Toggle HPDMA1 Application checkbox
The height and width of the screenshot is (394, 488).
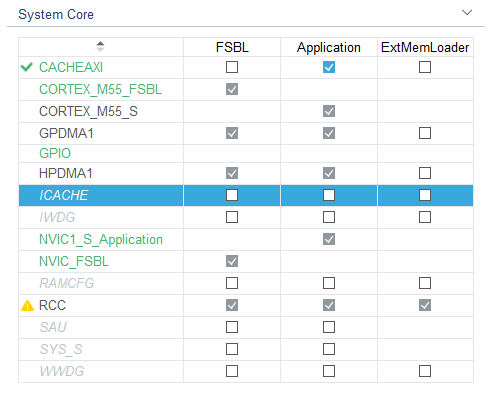[x=329, y=173]
